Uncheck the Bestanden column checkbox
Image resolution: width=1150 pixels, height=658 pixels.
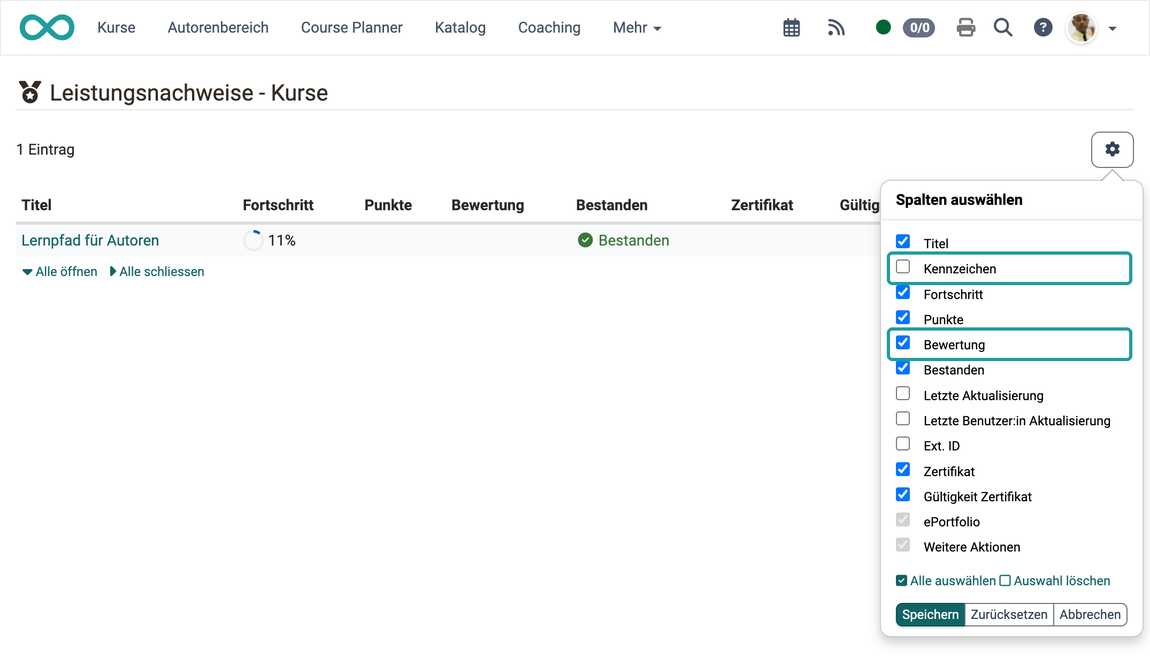coord(903,368)
